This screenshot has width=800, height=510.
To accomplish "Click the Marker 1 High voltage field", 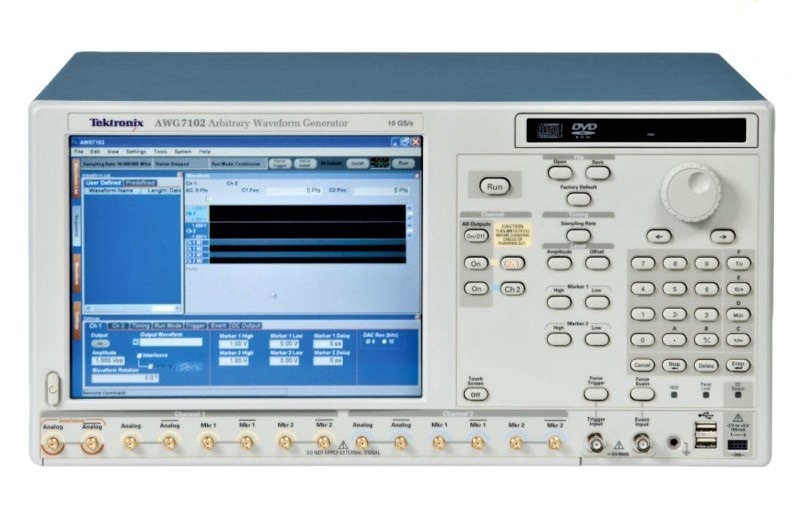I will (232, 343).
